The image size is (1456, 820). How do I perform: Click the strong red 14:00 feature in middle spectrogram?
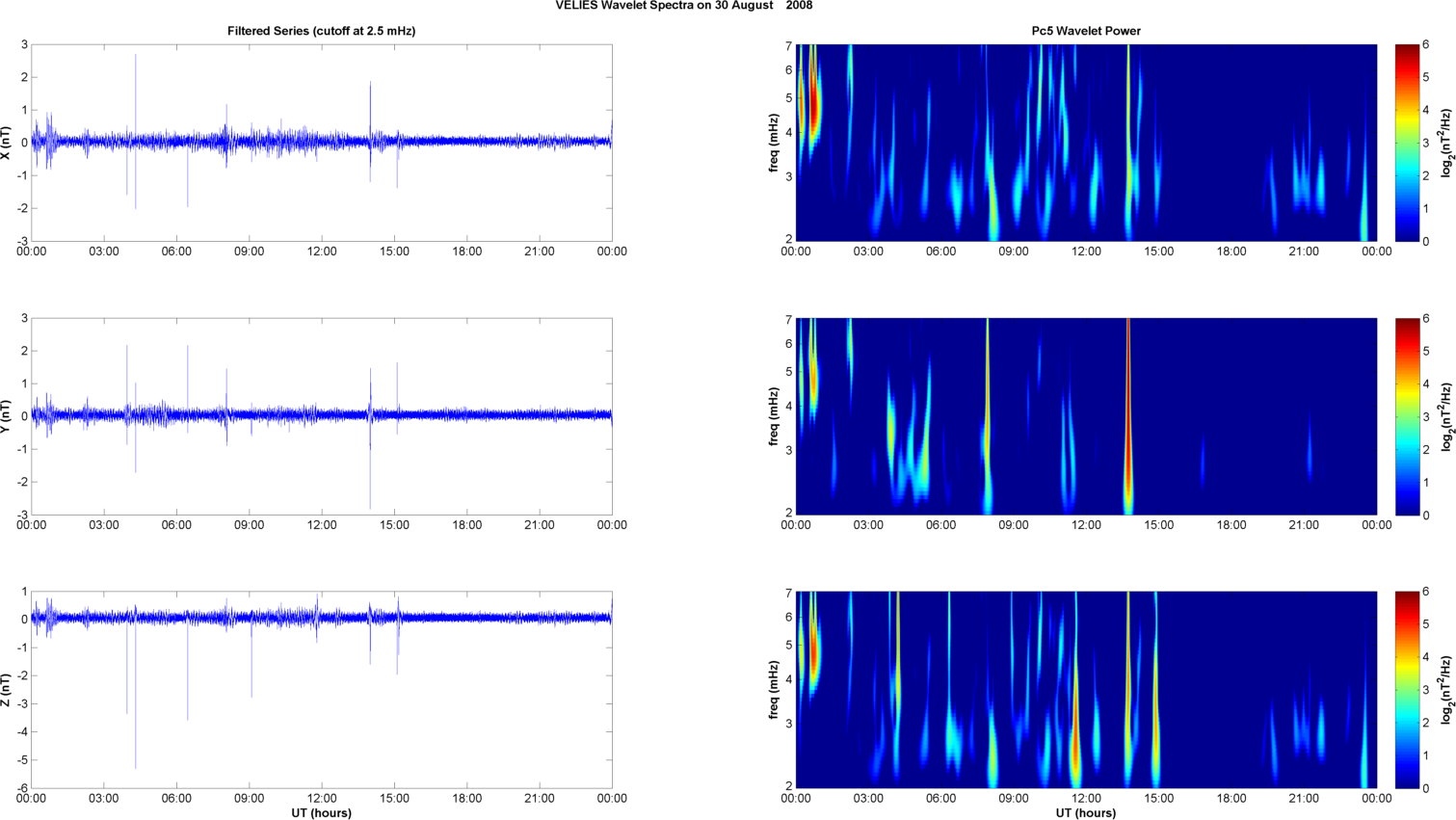[1128, 416]
